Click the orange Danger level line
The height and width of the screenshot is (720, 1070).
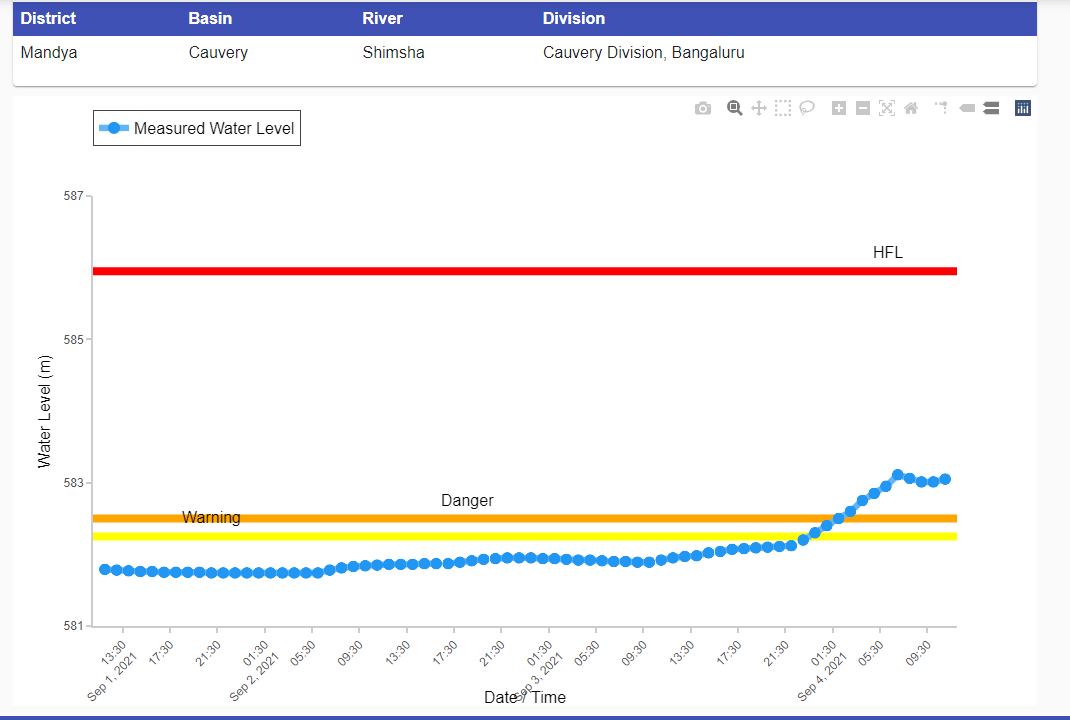(x=525, y=519)
